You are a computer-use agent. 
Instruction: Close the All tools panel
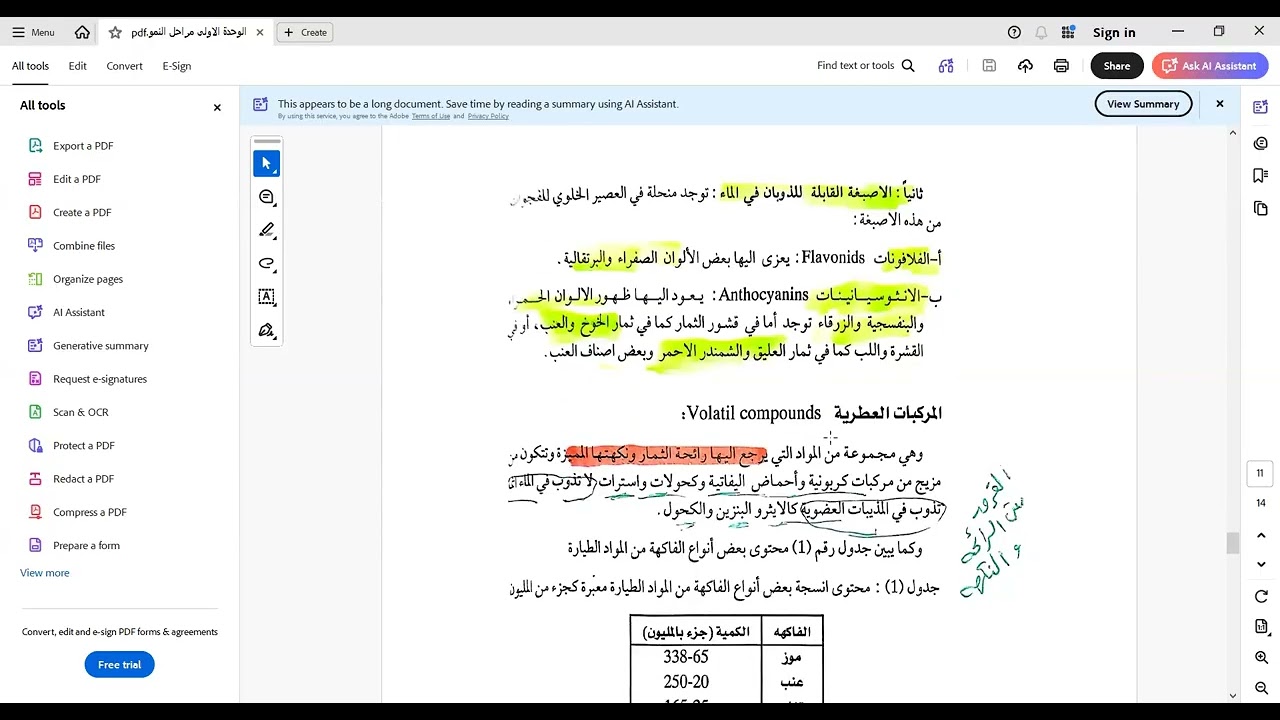pyautogui.click(x=217, y=107)
